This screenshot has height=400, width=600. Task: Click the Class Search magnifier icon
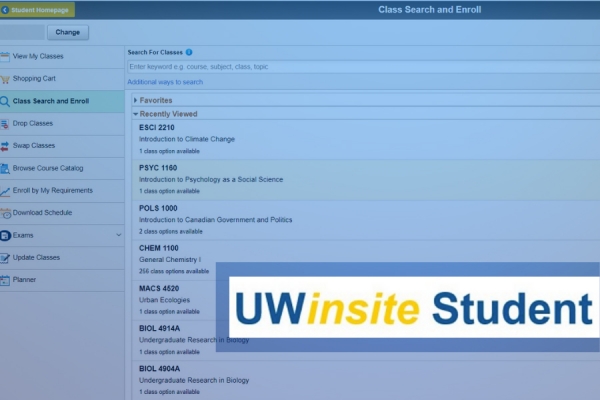pyautogui.click(x=6, y=101)
